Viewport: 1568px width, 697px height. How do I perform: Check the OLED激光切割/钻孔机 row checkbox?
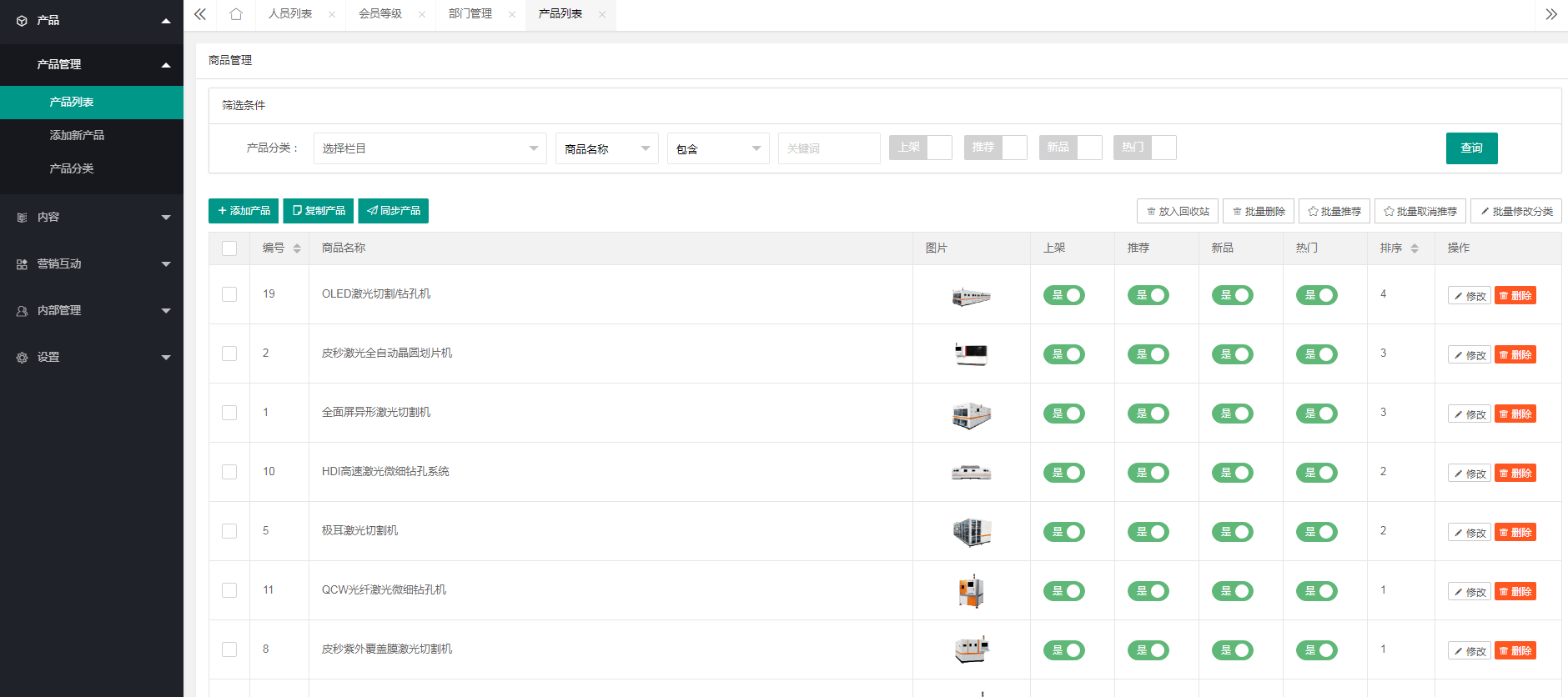click(x=229, y=294)
